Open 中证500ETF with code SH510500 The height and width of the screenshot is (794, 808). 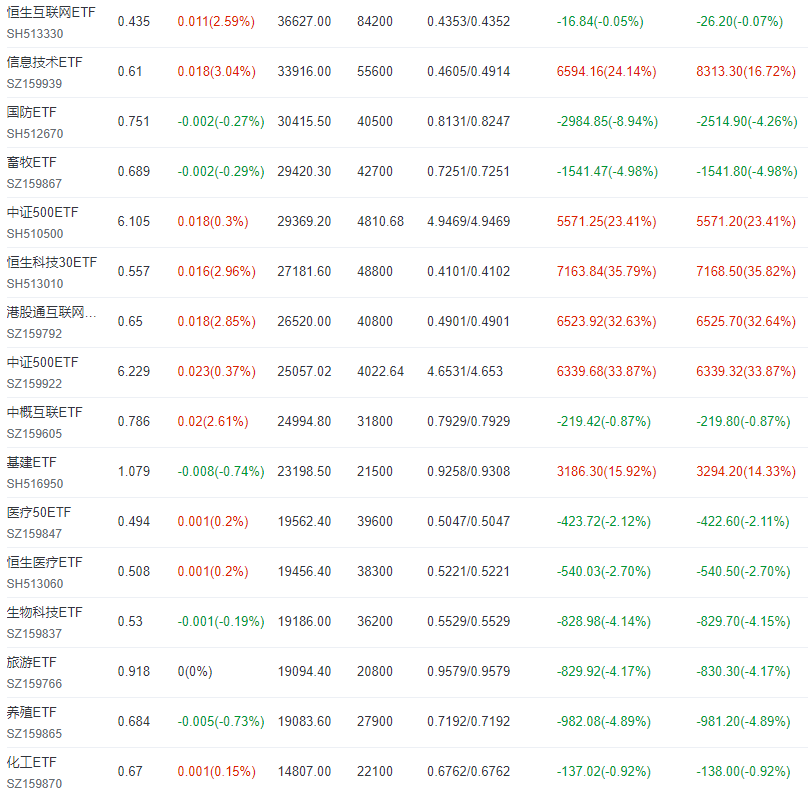click(42, 212)
